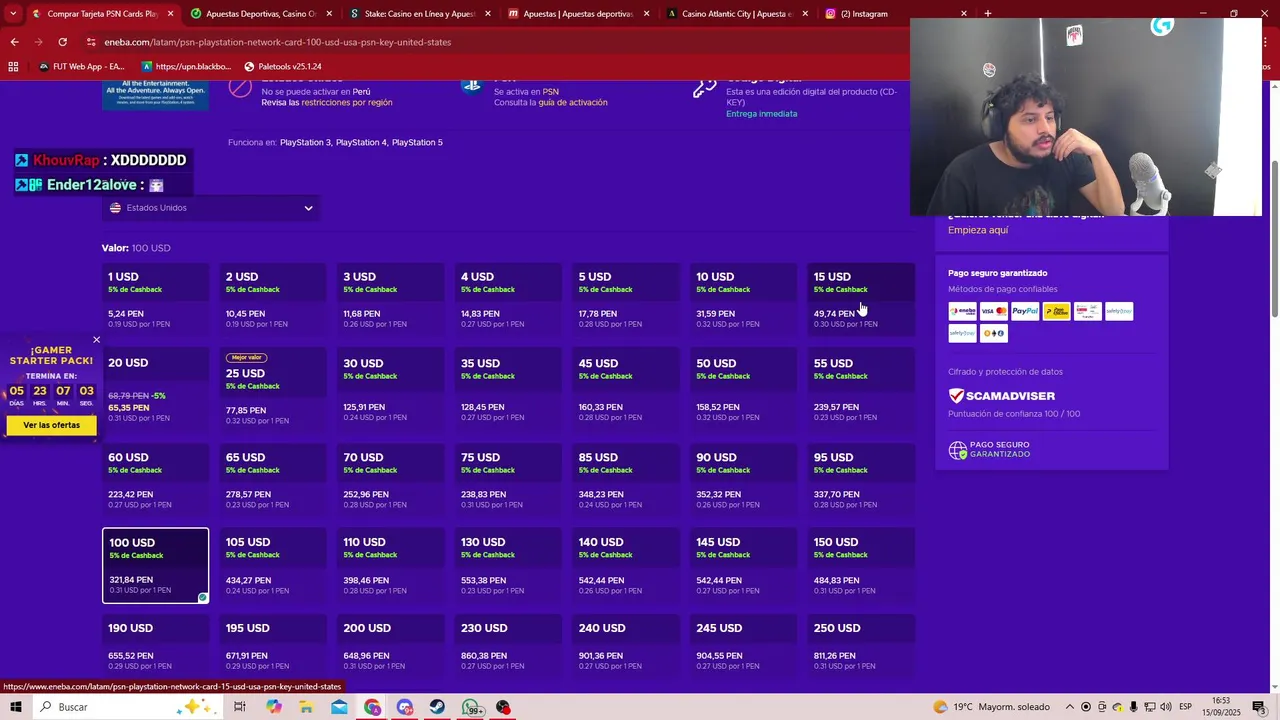
Task: Open Steam from the taskbar
Action: coord(437,707)
